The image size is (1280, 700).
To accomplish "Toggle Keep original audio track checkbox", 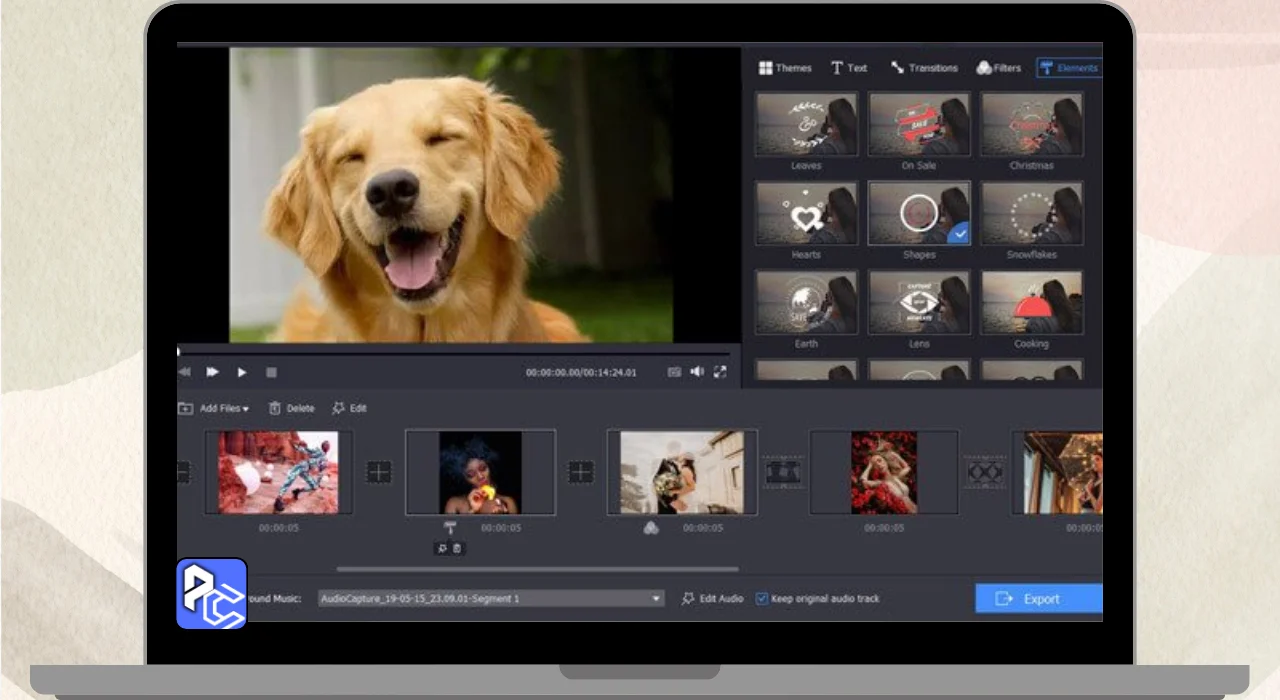I will [x=762, y=599].
